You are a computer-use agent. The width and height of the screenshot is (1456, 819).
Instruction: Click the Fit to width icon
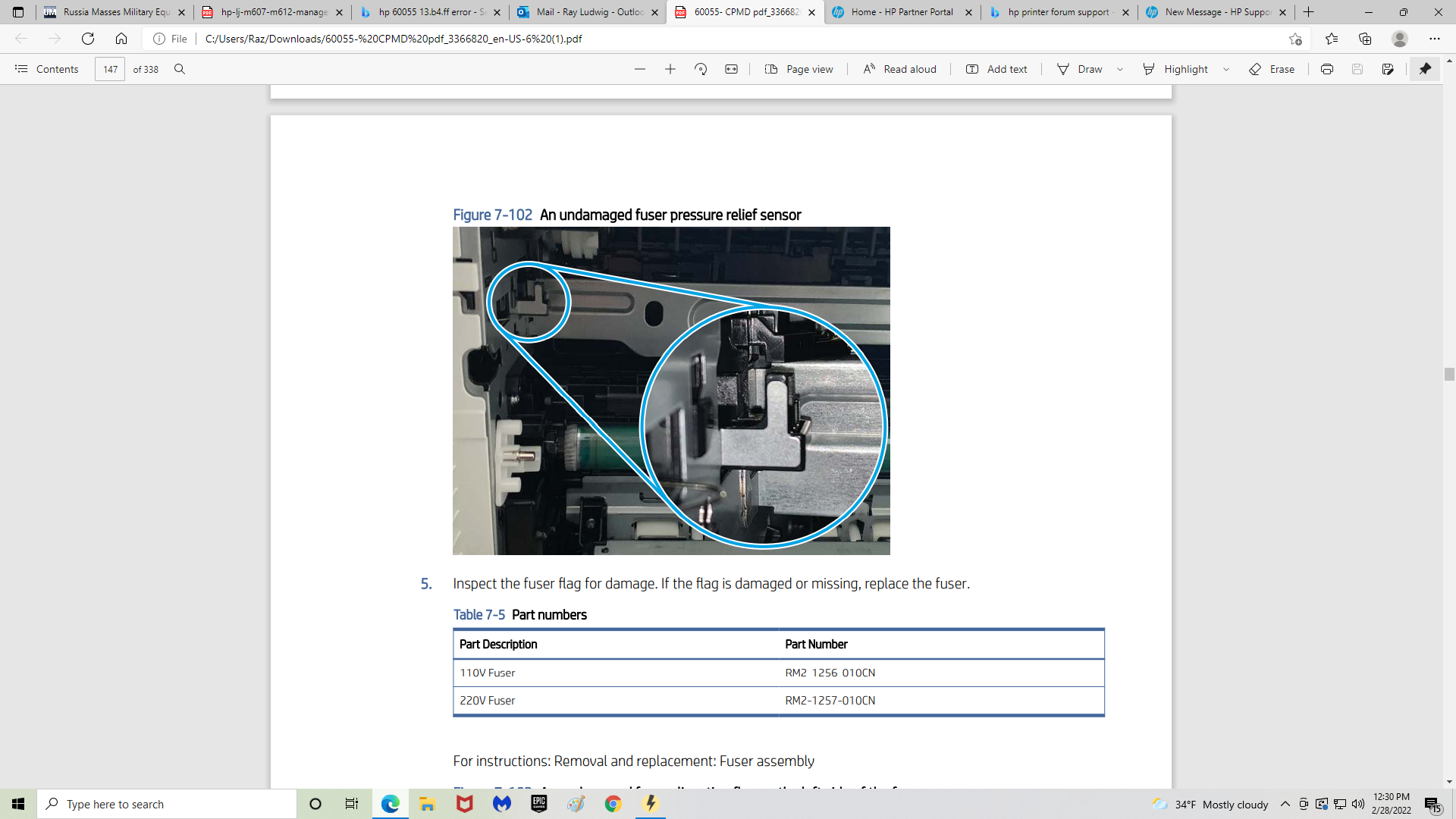pos(731,69)
